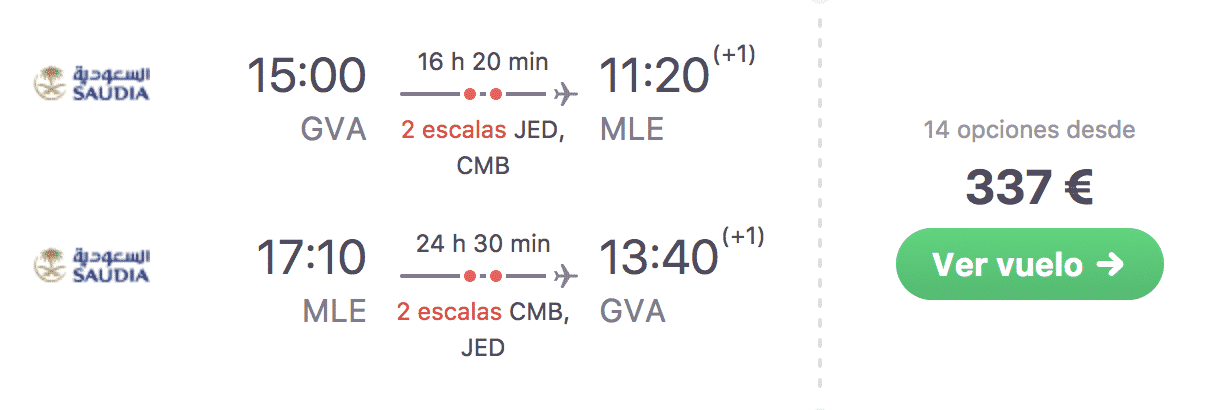Click the outbound 2 escalas label
Image resolution: width=1216 pixels, height=410 pixels.
pos(453,130)
